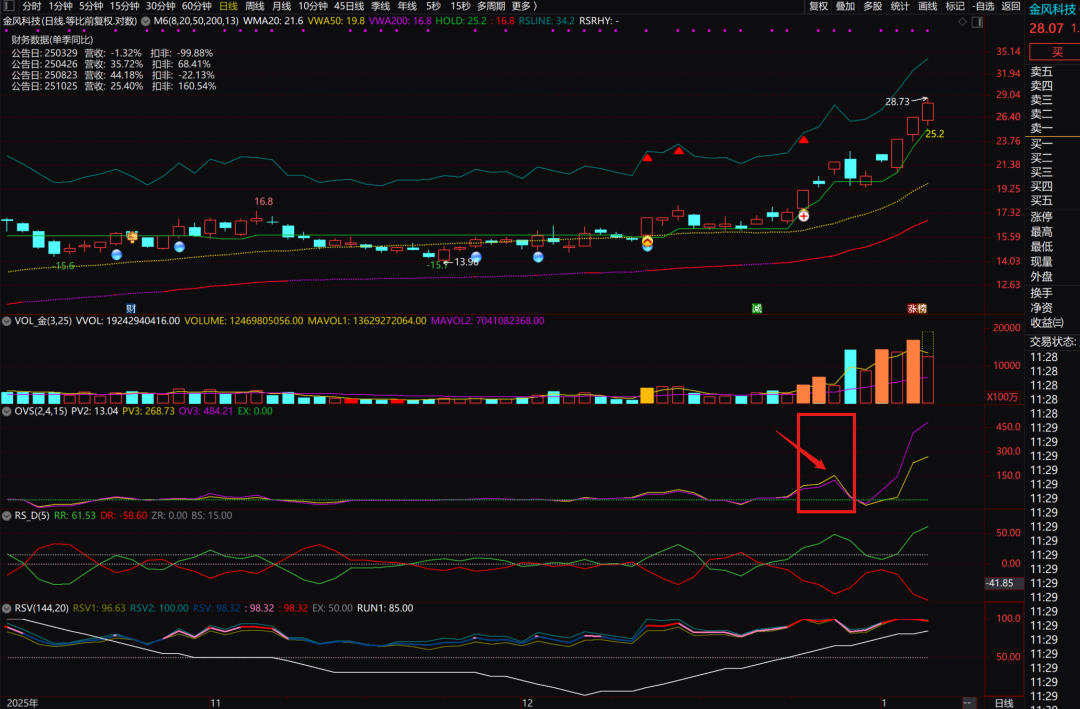Select the 周线 weekly period tab
This screenshot has width=1080, height=709.
tap(255, 6)
